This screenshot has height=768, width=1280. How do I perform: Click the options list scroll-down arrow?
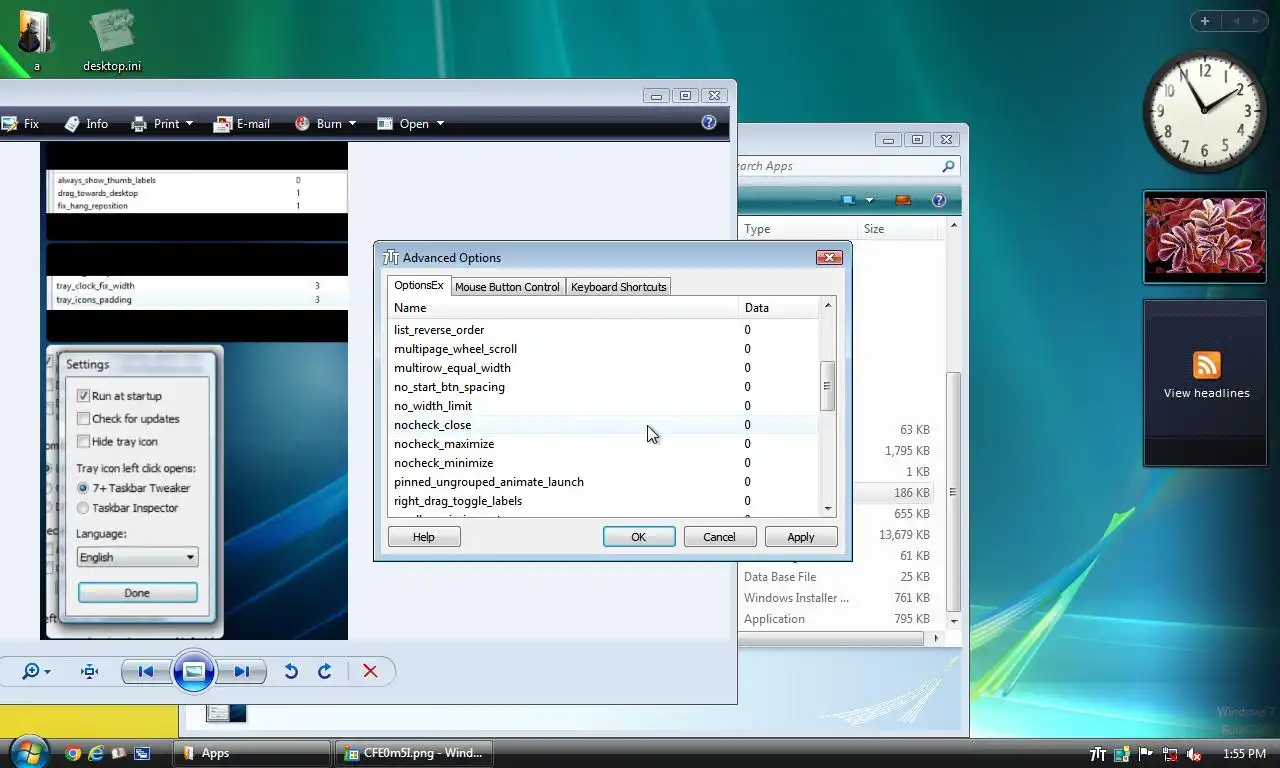pyautogui.click(x=827, y=508)
